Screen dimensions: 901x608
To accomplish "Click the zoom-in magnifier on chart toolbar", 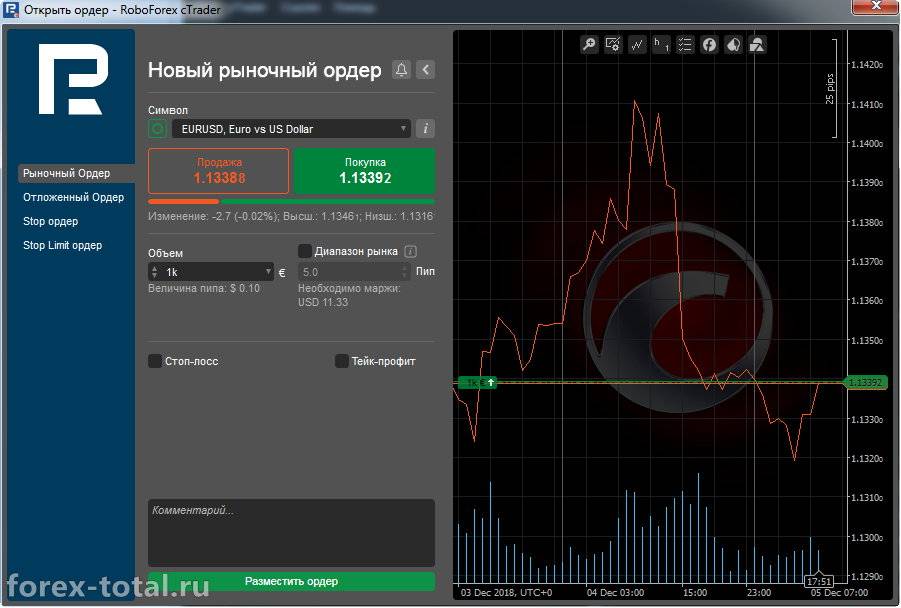I will click(589, 44).
